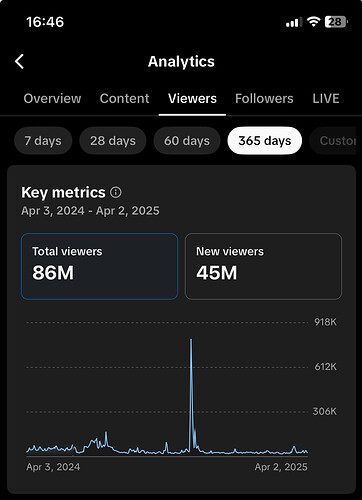Tap the Wi-Fi status icon
The width and height of the screenshot is (362, 500).
click(313, 22)
